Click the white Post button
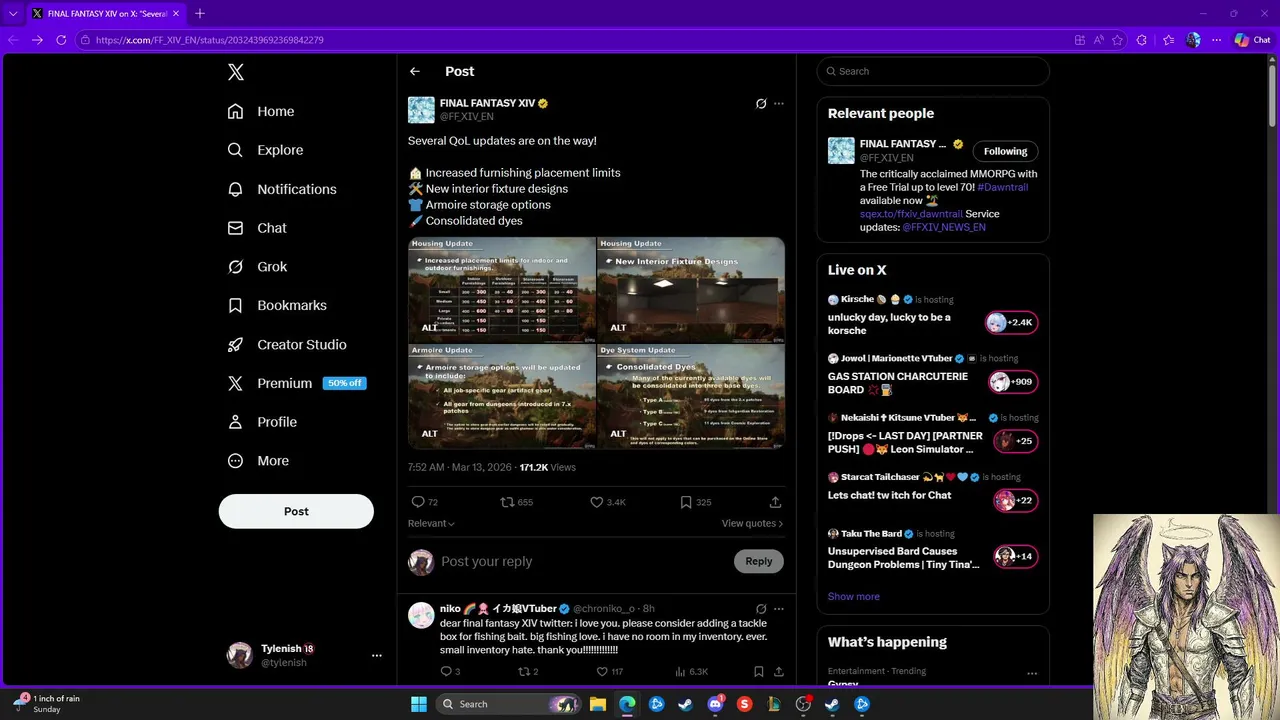1280x720 pixels. (296, 511)
